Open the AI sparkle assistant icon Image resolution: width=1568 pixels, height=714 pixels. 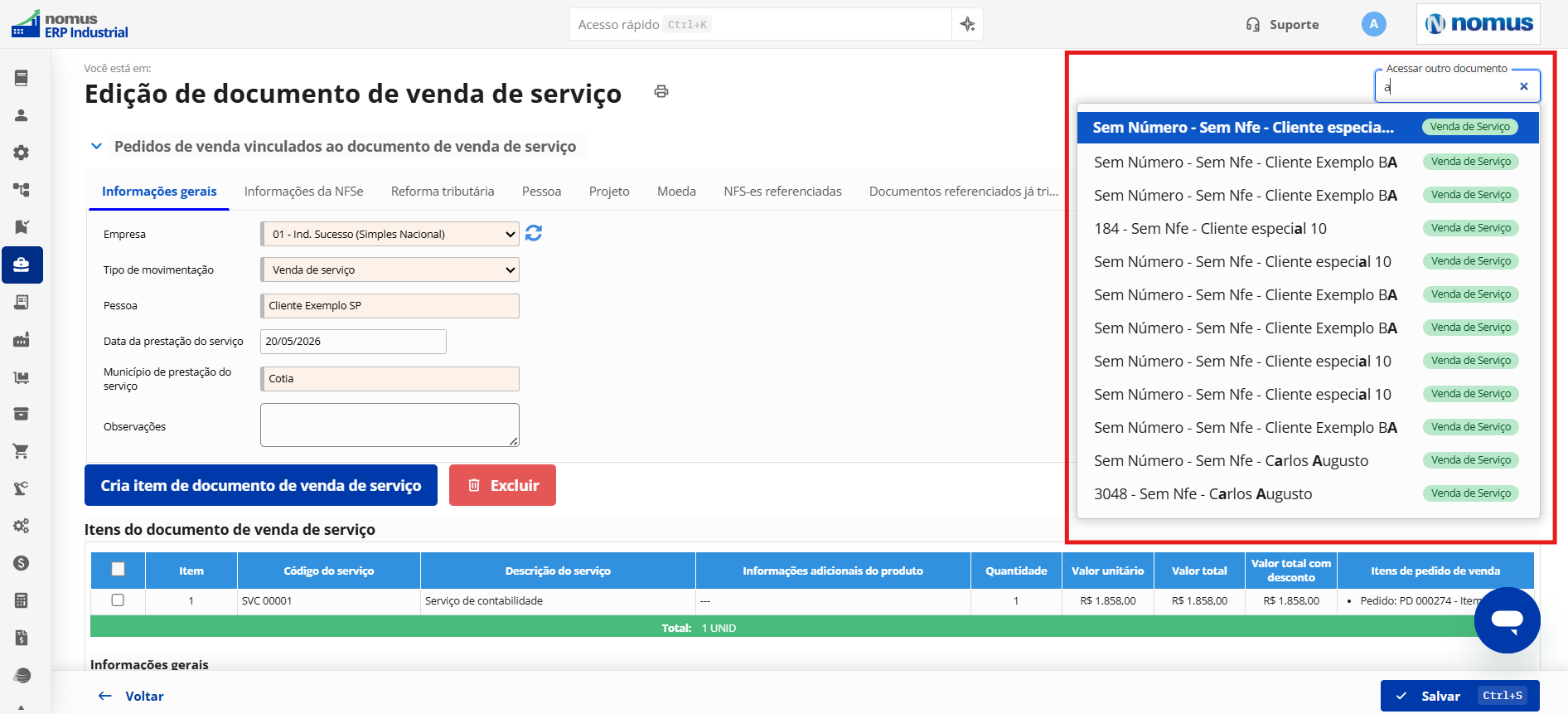pyautogui.click(x=967, y=24)
